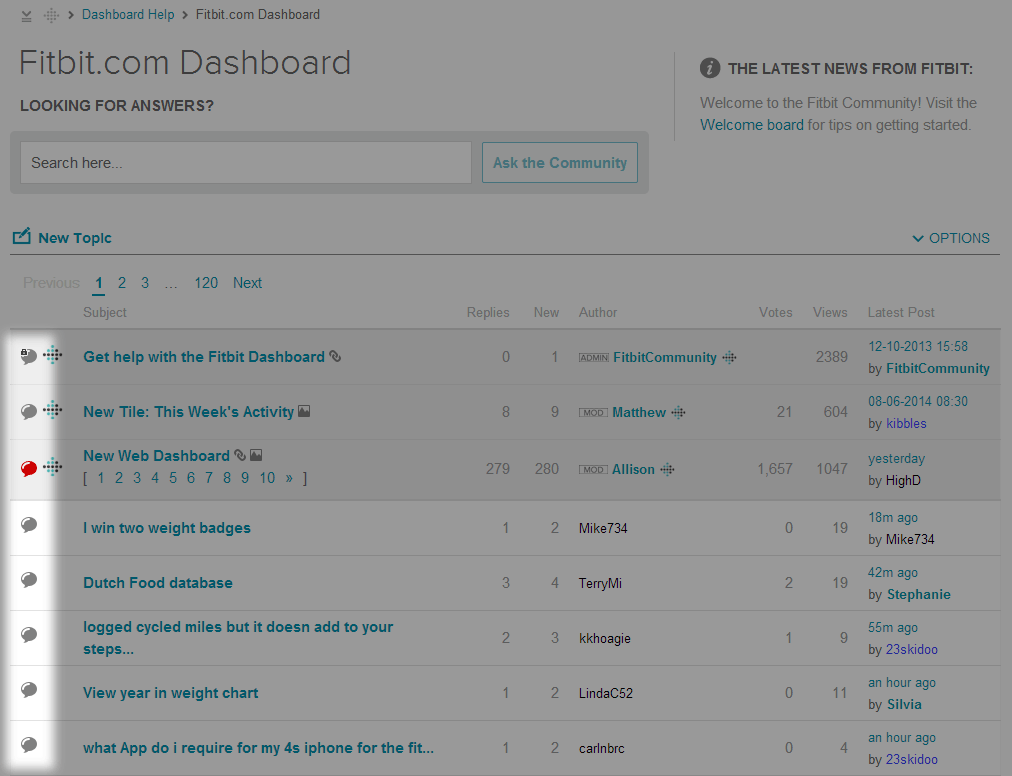Open the 4s iphone App thread
Screen dimensions: 1012x776
[258, 748]
